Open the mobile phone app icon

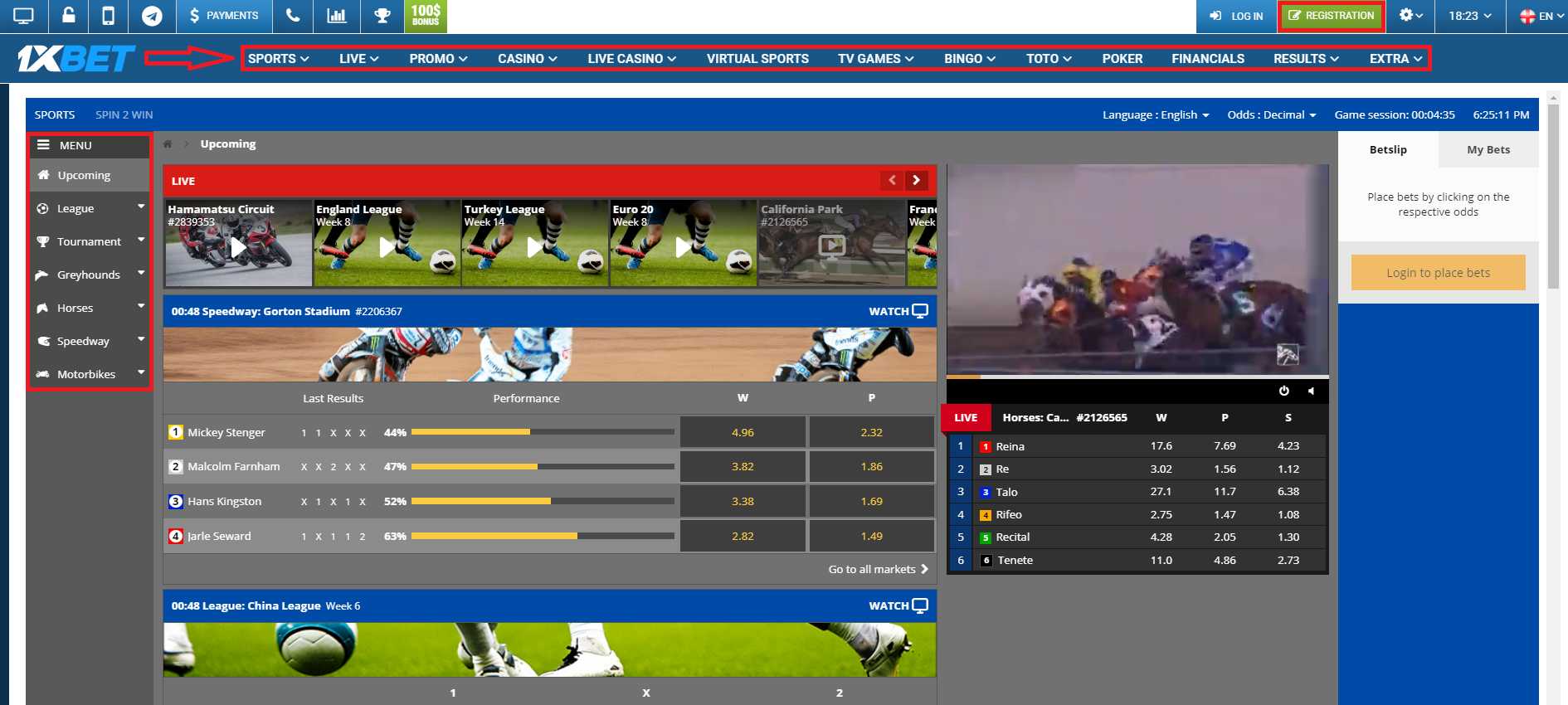[x=108, y=16]
